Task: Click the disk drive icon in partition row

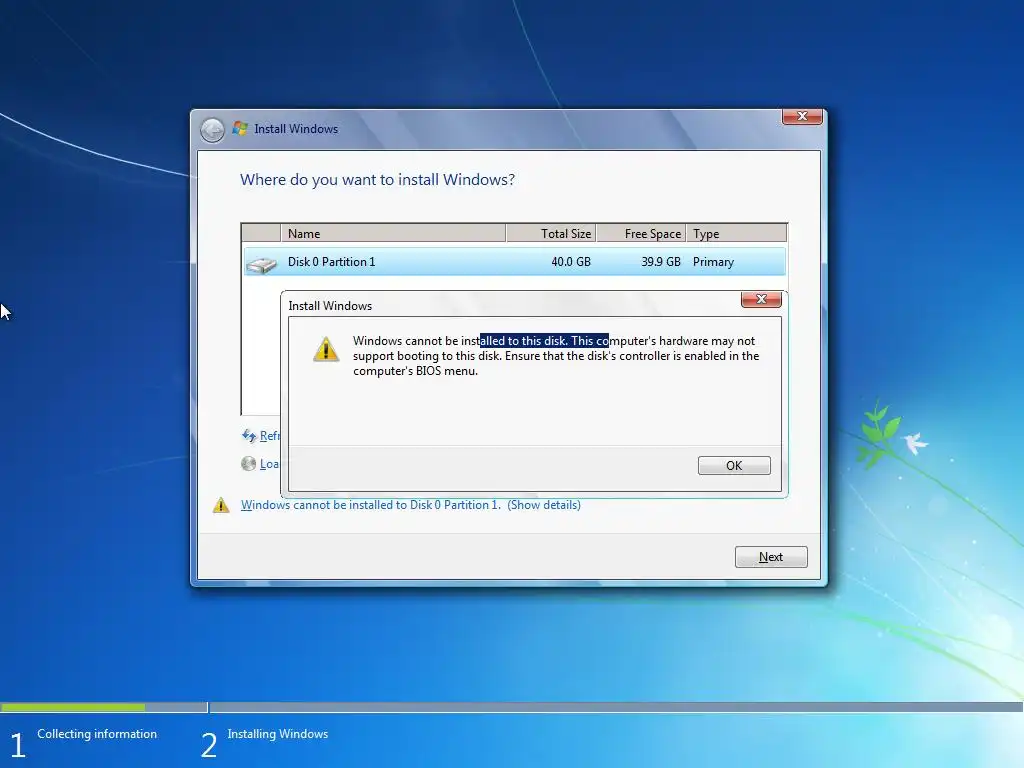Action: 262,264
